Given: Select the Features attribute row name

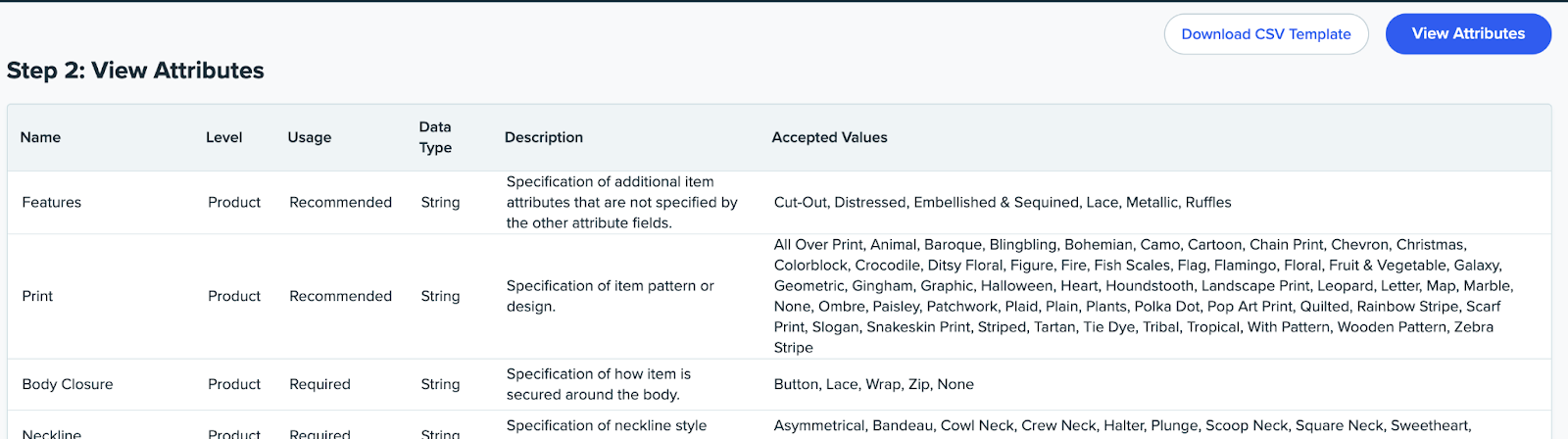Looking at the screenshot, I should 52,202.
